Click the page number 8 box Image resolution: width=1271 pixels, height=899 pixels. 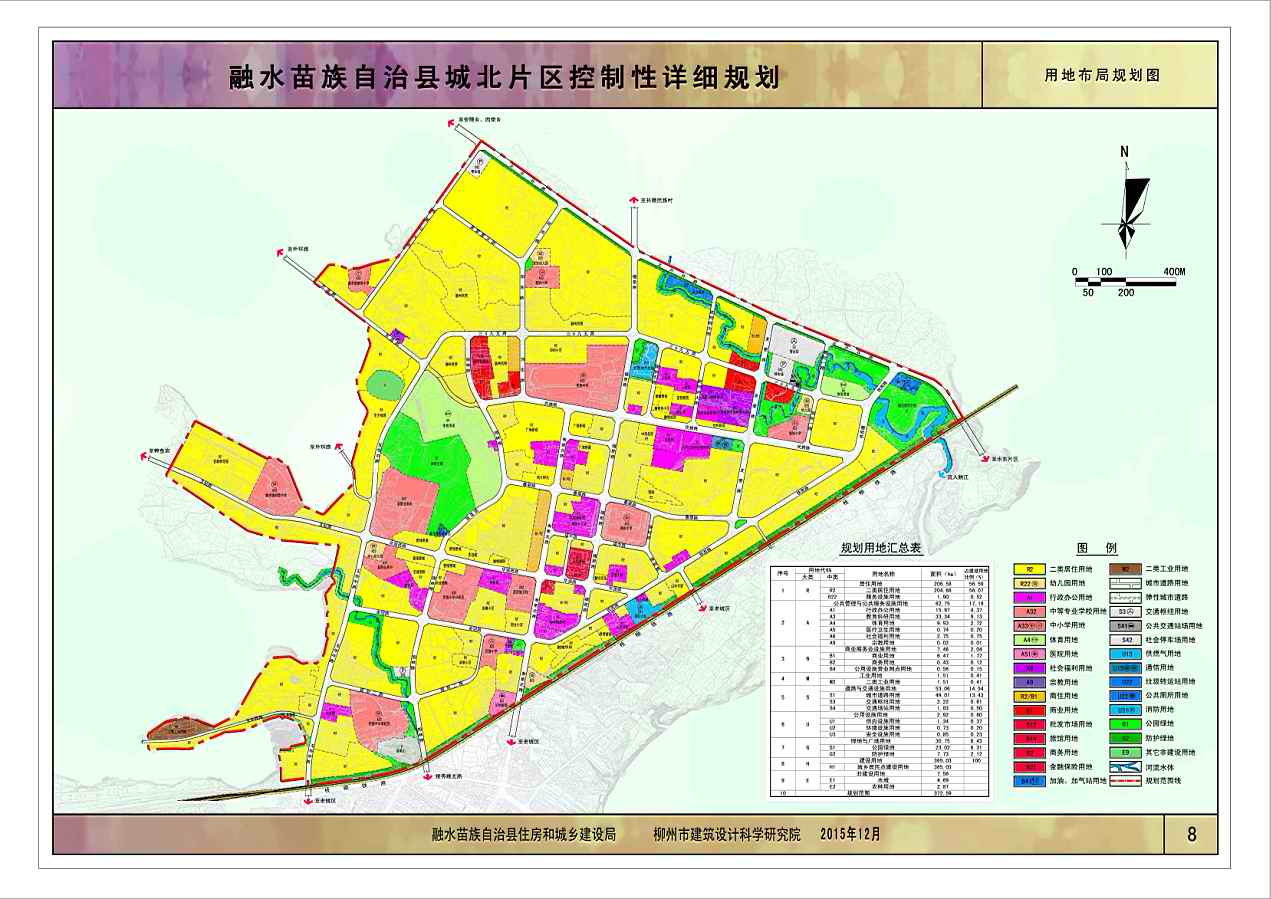click(x=1191, y=835)
